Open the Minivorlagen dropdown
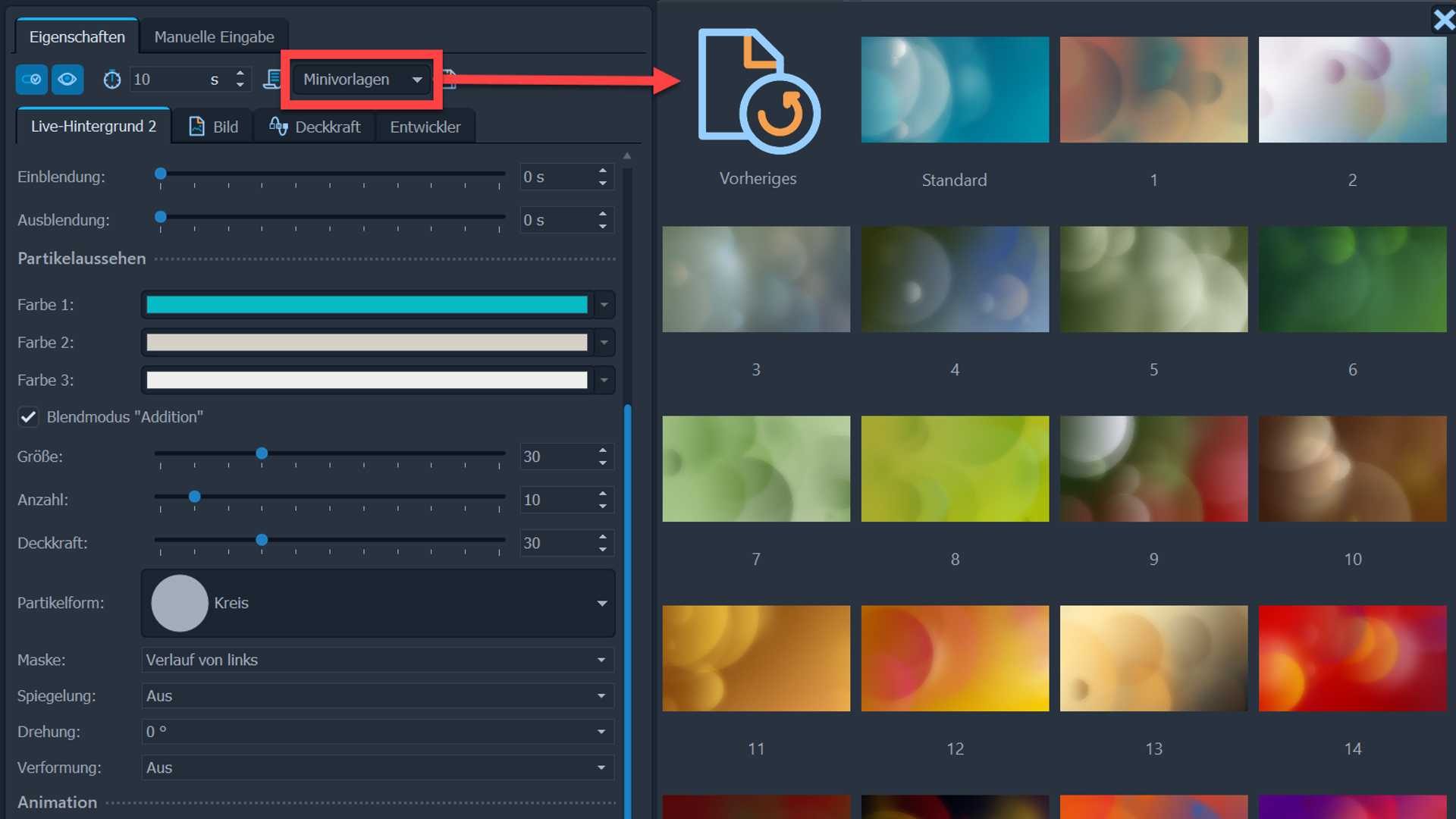Image resolution: width=1456 pixels, height=819 pixels. (x=362, y=80)
